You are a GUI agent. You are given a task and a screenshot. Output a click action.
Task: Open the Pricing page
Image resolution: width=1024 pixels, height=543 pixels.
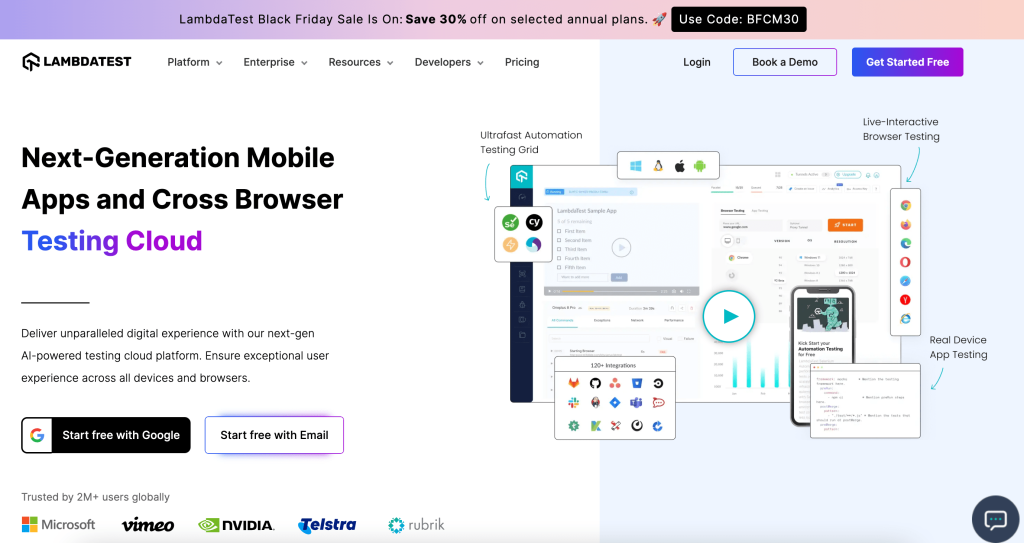click(x=522, y=62)
